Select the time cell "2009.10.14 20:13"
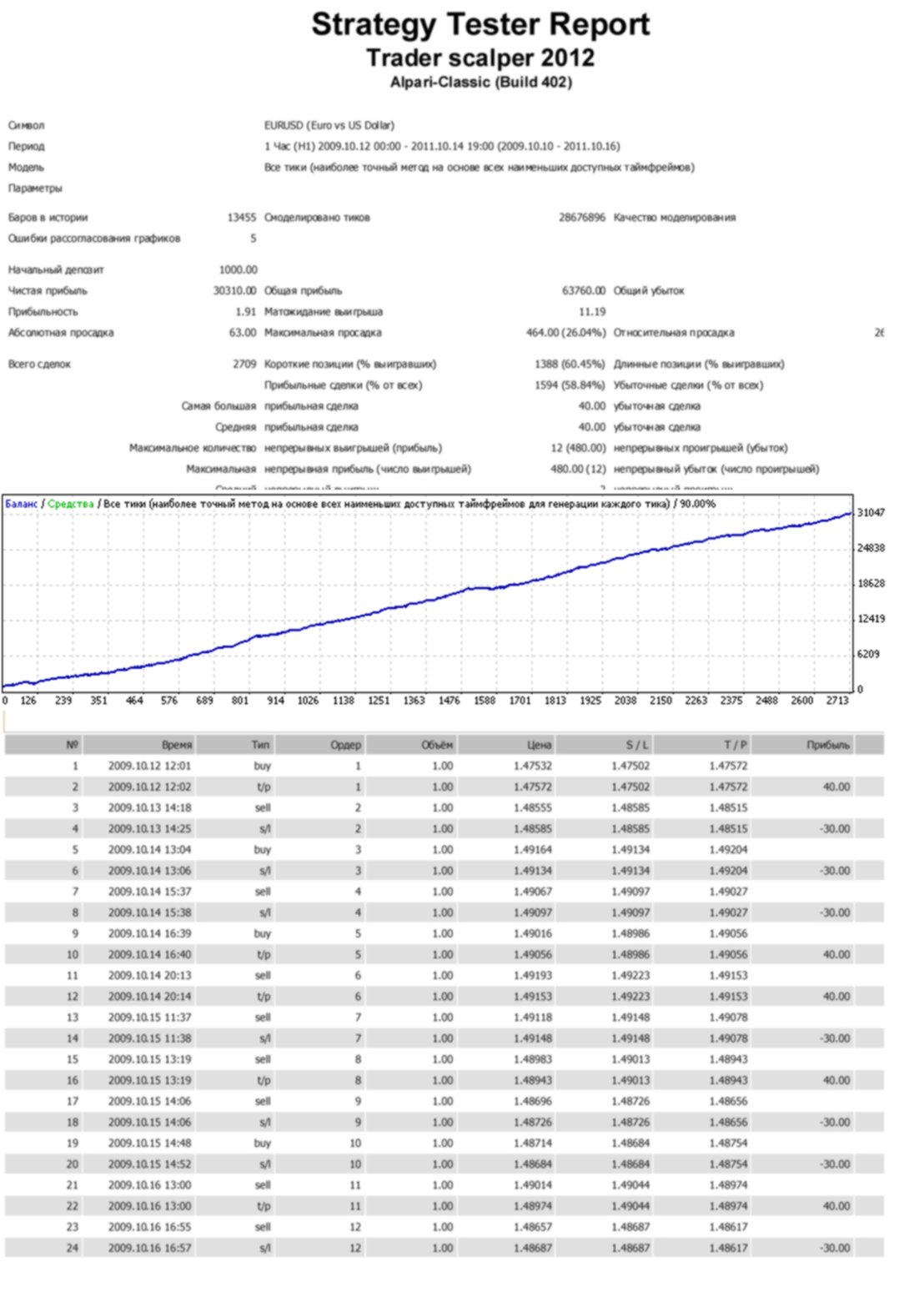 [149, 976]
